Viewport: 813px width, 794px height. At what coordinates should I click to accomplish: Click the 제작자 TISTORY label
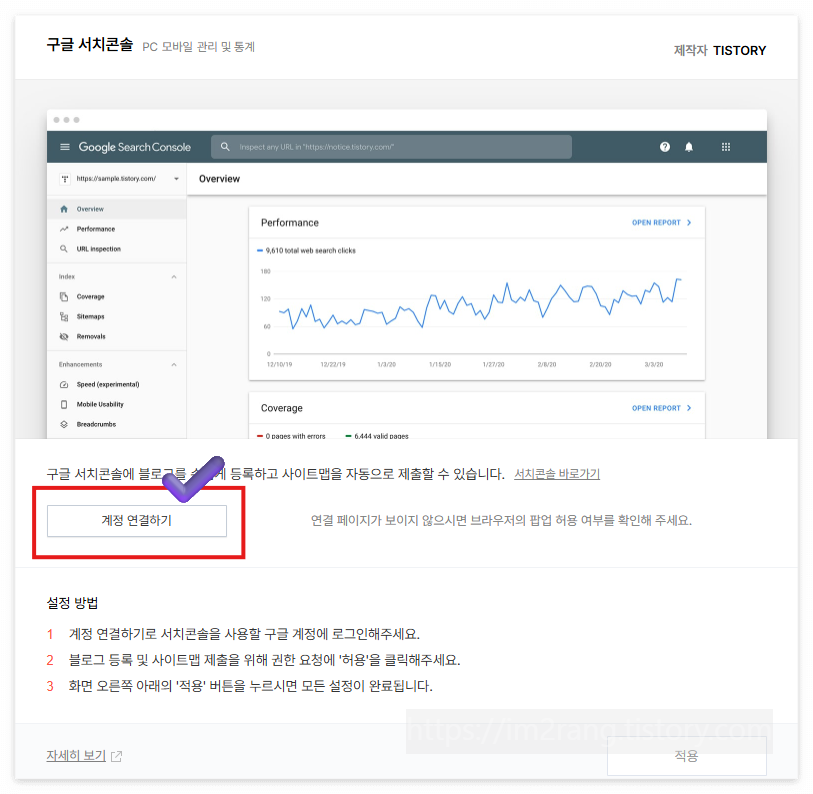coord(720,50)
